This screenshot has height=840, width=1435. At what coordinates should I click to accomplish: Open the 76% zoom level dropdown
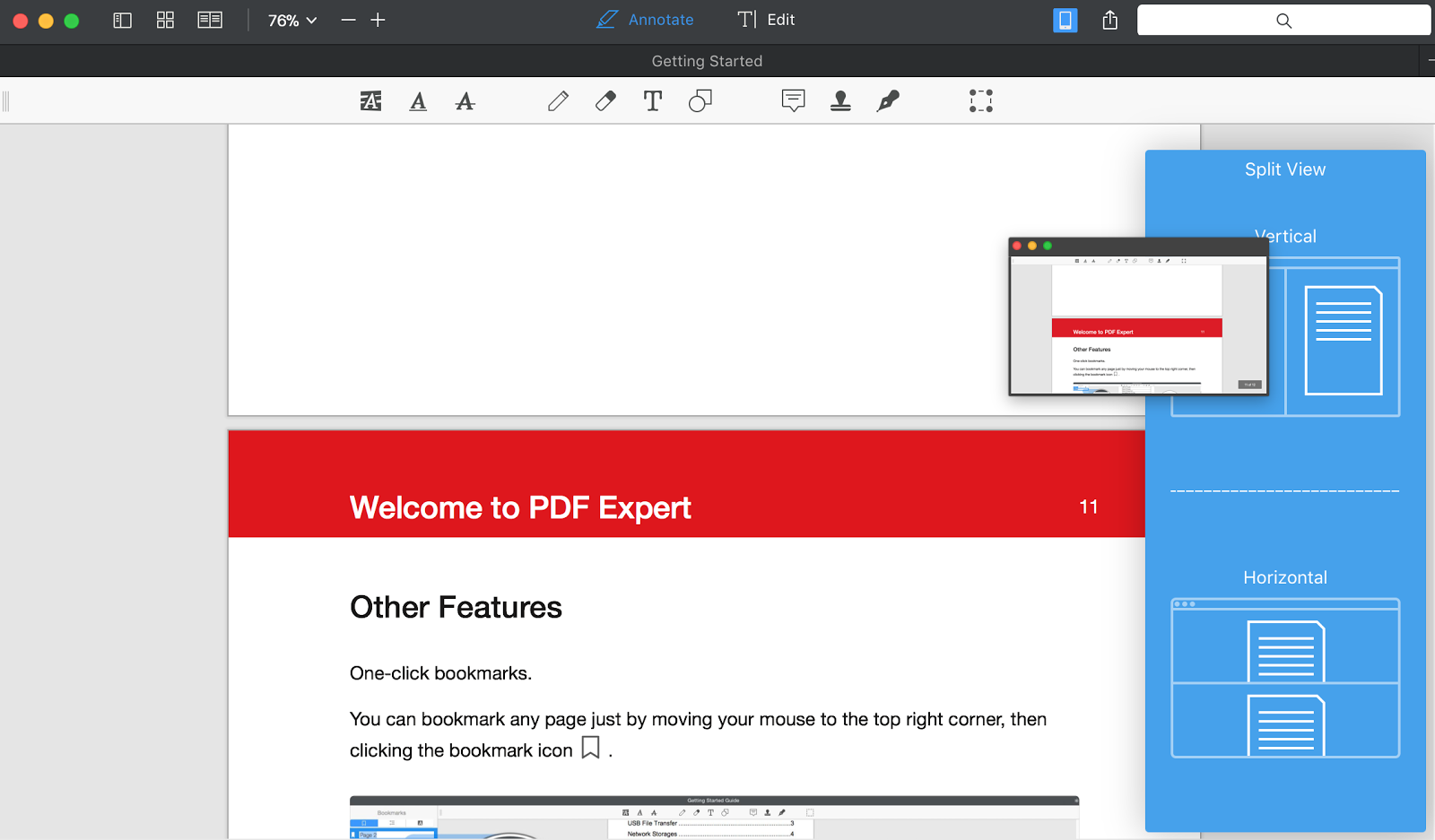(x=292, y=20)
